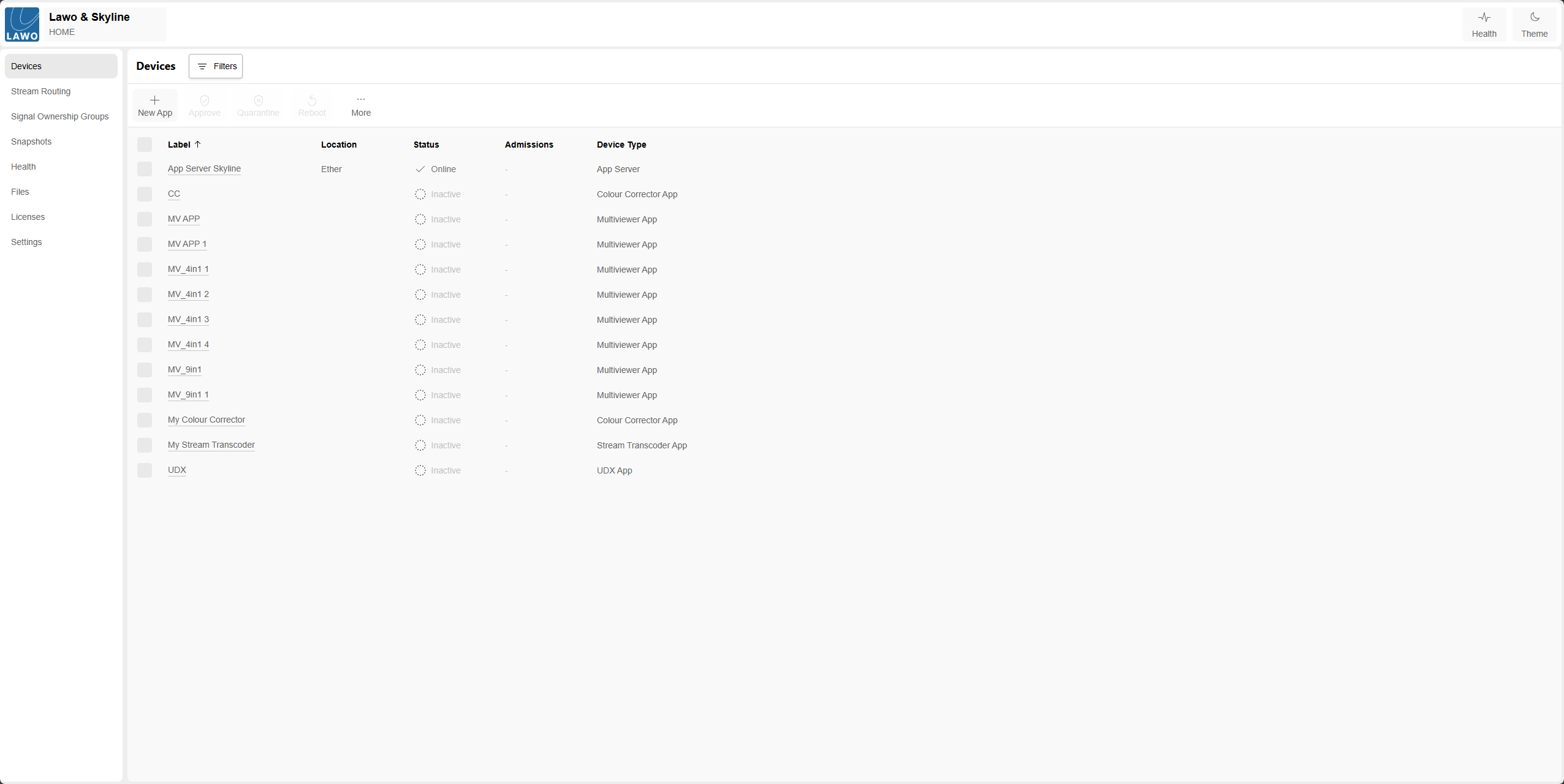Open the MV_4in1 4 device link
Image resolution: width=1564 pixels, height=784 pixels.
[x=188, y=345]
